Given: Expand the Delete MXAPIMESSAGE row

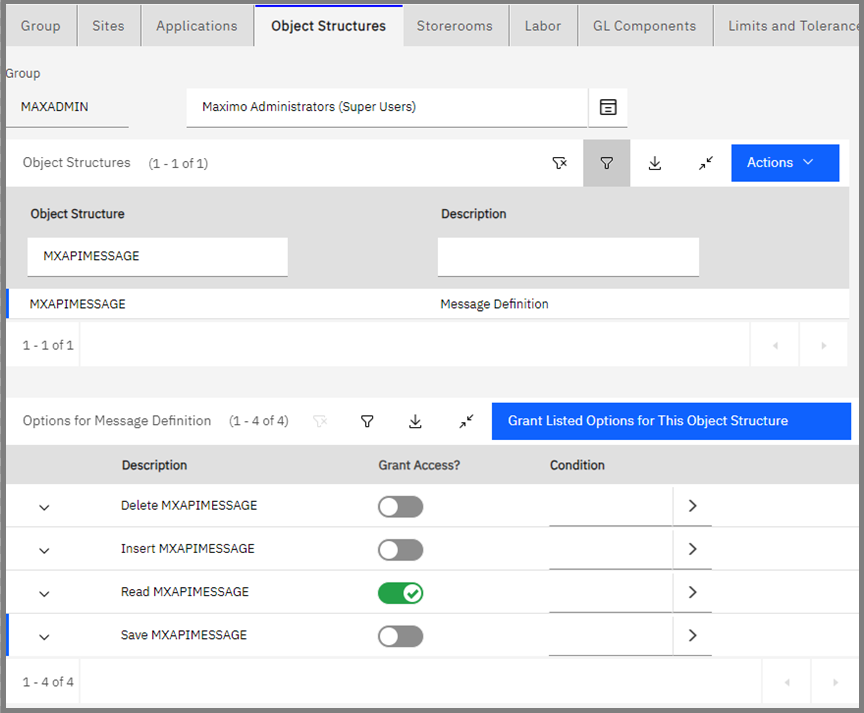Looking at the screenshot, I should point(43,507).
